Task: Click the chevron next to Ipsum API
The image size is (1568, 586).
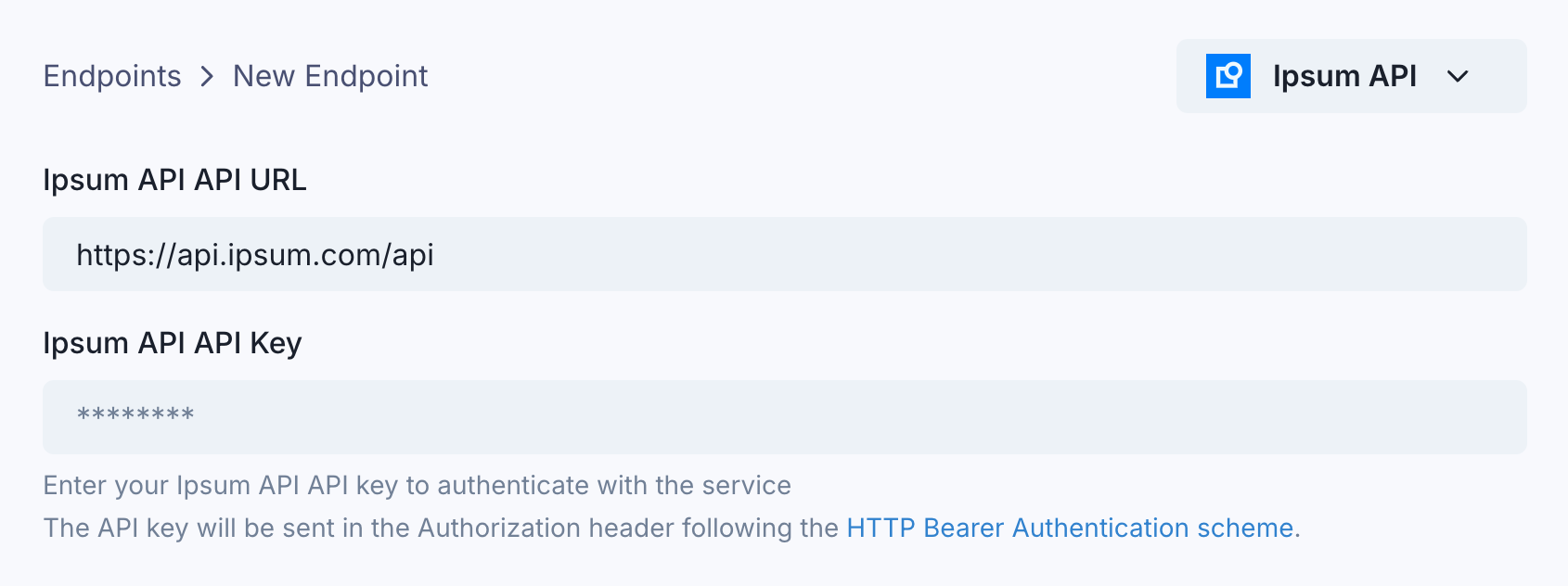Action: pos(1458,78)
